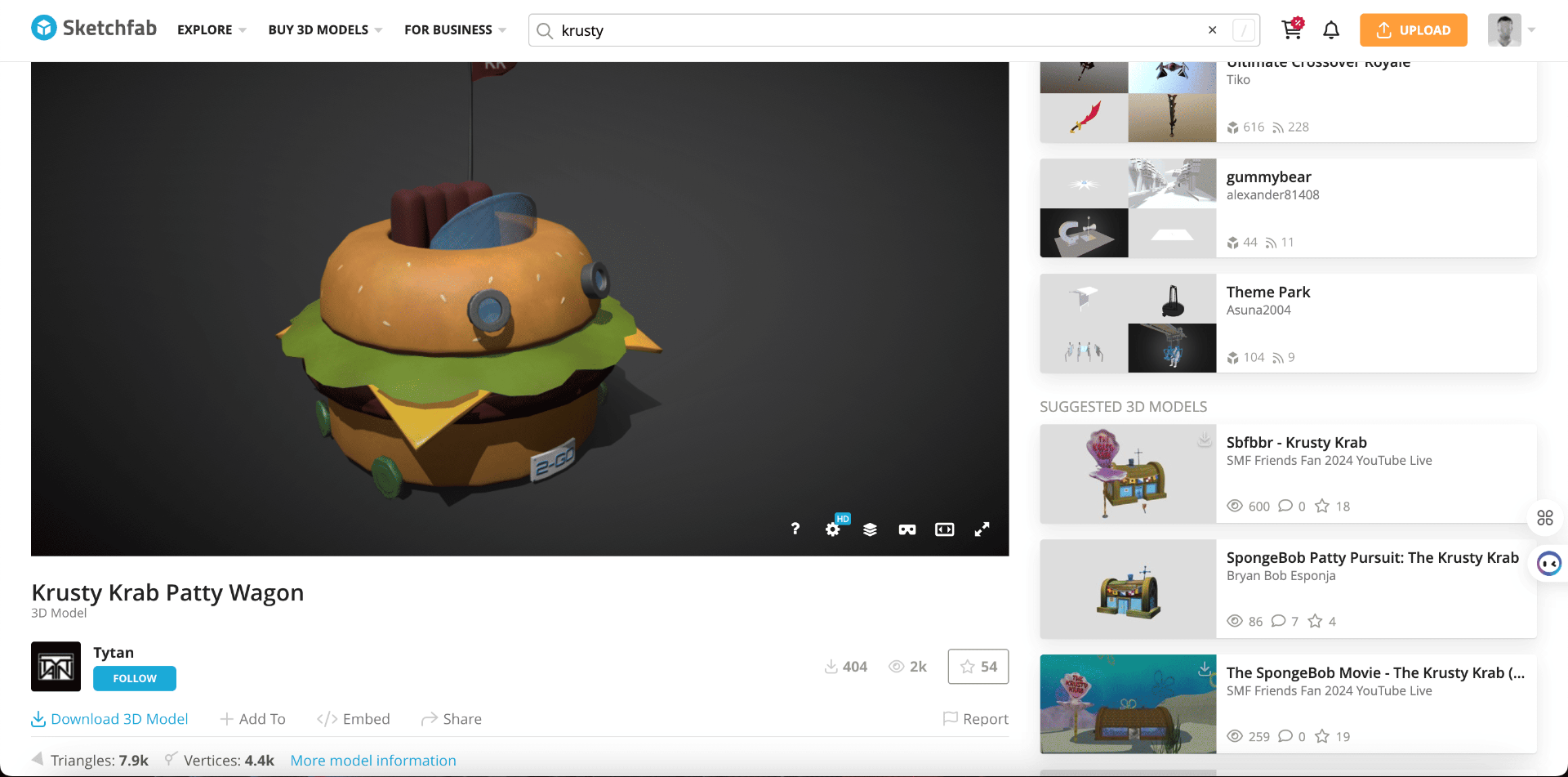Open author Bryan Bob Esponja
Image resolution: width=1568 pixels, height=777 pixels.
pos(1281,575)
